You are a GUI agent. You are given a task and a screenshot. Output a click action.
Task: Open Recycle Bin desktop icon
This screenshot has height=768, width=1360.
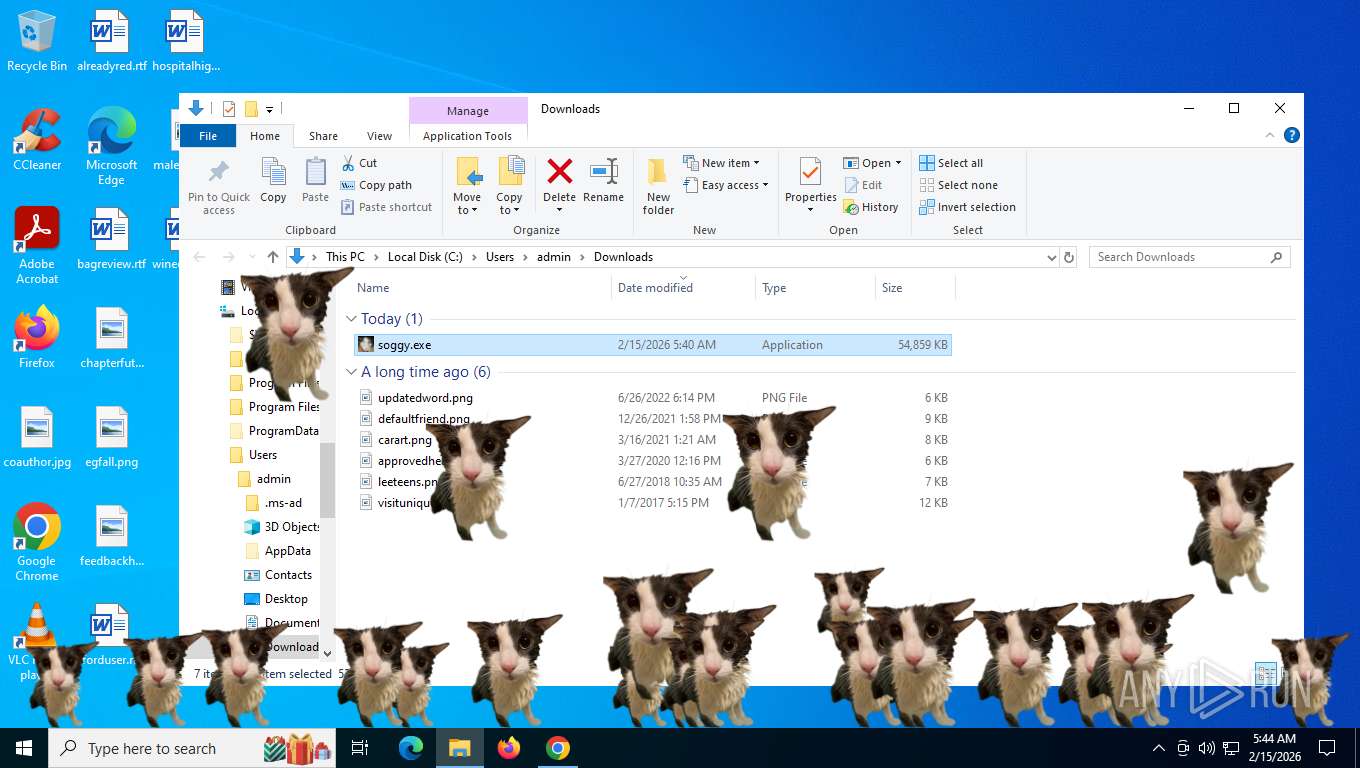tap(37, 42)
